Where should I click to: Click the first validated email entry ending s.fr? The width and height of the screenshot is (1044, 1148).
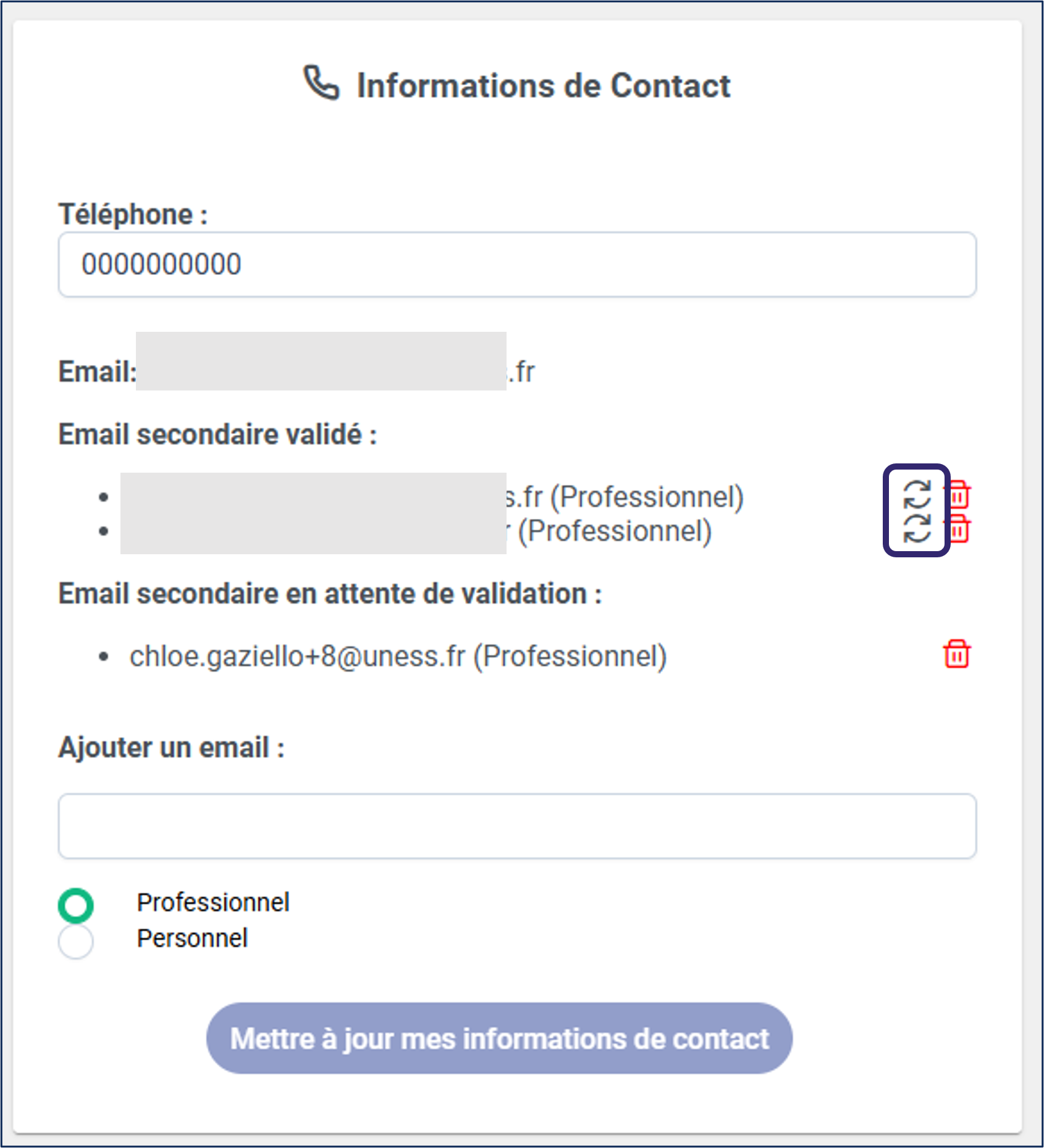coord(432,497)
